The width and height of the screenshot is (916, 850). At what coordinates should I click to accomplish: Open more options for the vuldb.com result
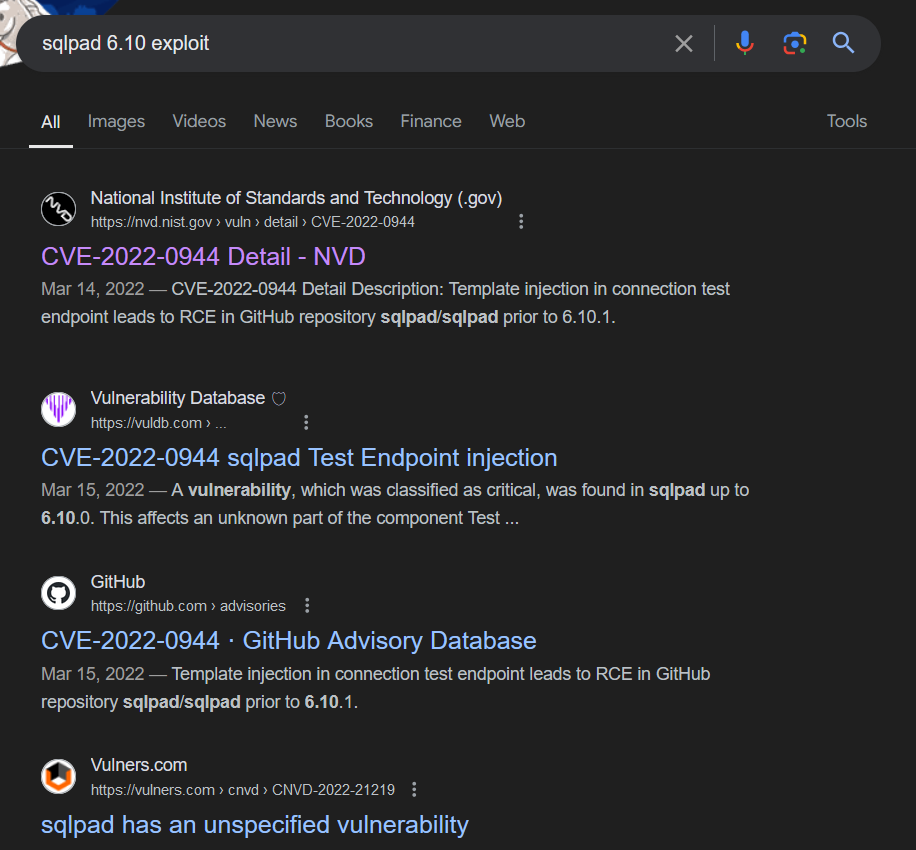click(306, 423)
